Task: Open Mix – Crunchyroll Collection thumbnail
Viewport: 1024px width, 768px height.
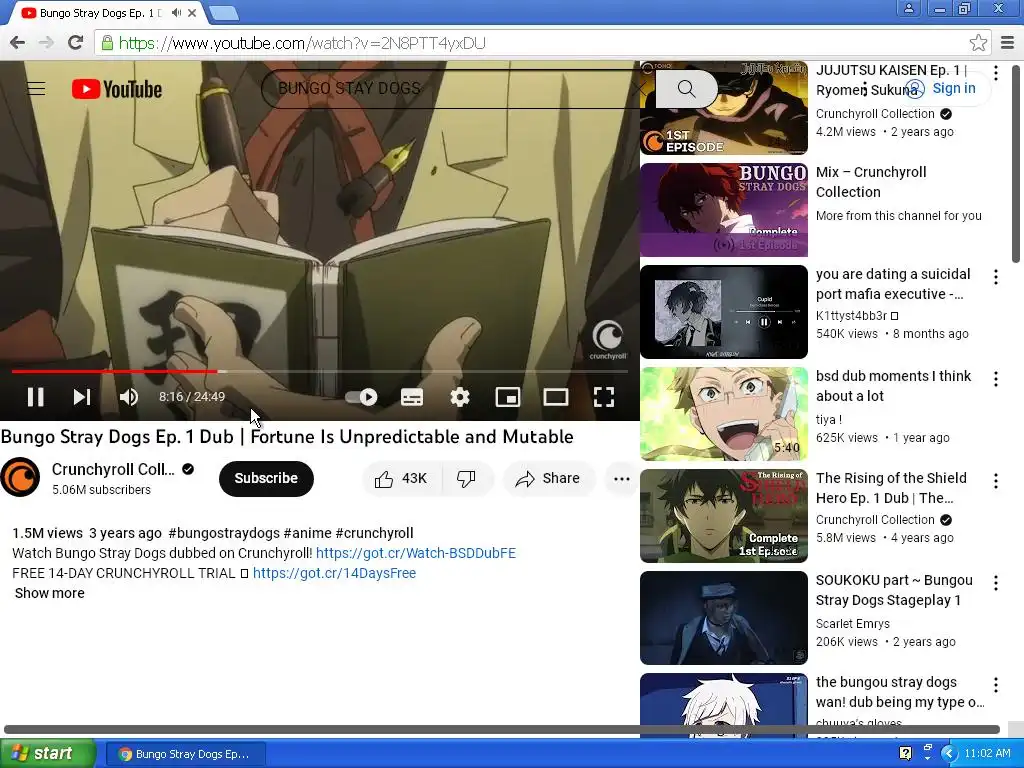Action: pyautogui.click(x=724, y=210)
